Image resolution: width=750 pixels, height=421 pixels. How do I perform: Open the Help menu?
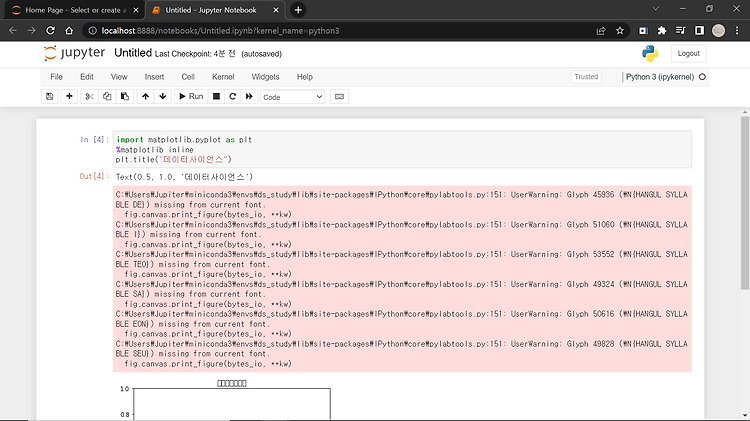(x=305, y=77)
